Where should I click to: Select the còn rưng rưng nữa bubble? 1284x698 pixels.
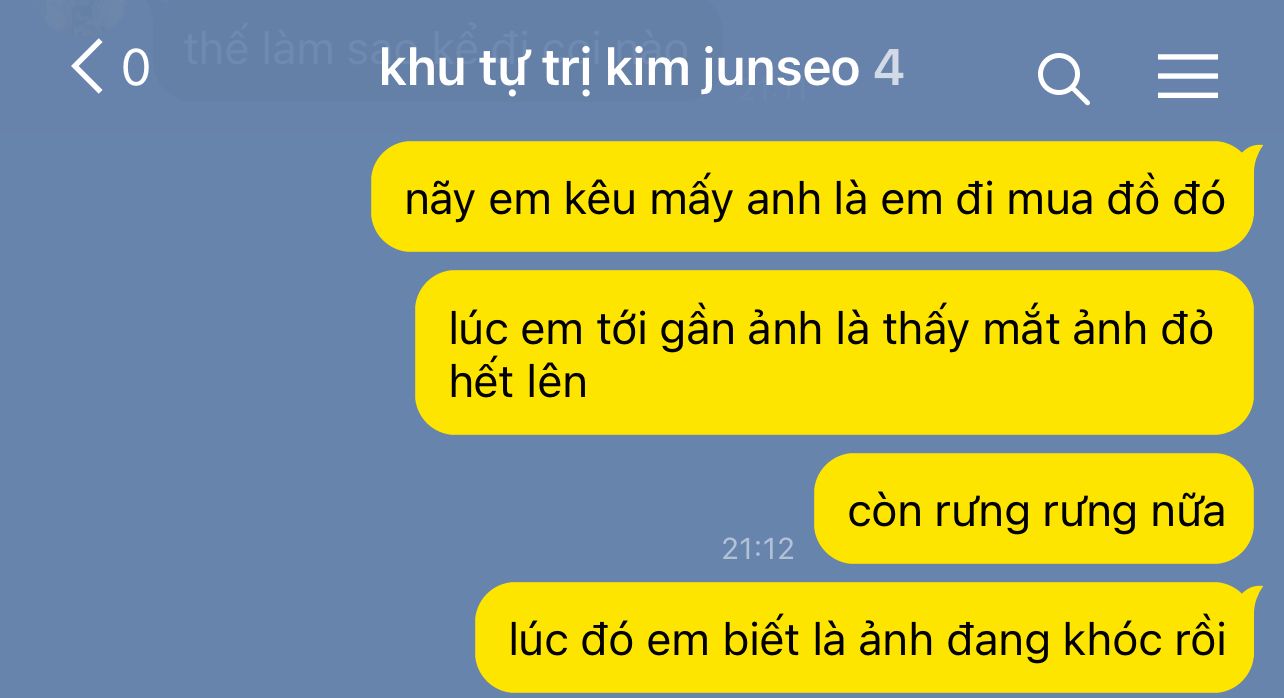pos(1034,509)
